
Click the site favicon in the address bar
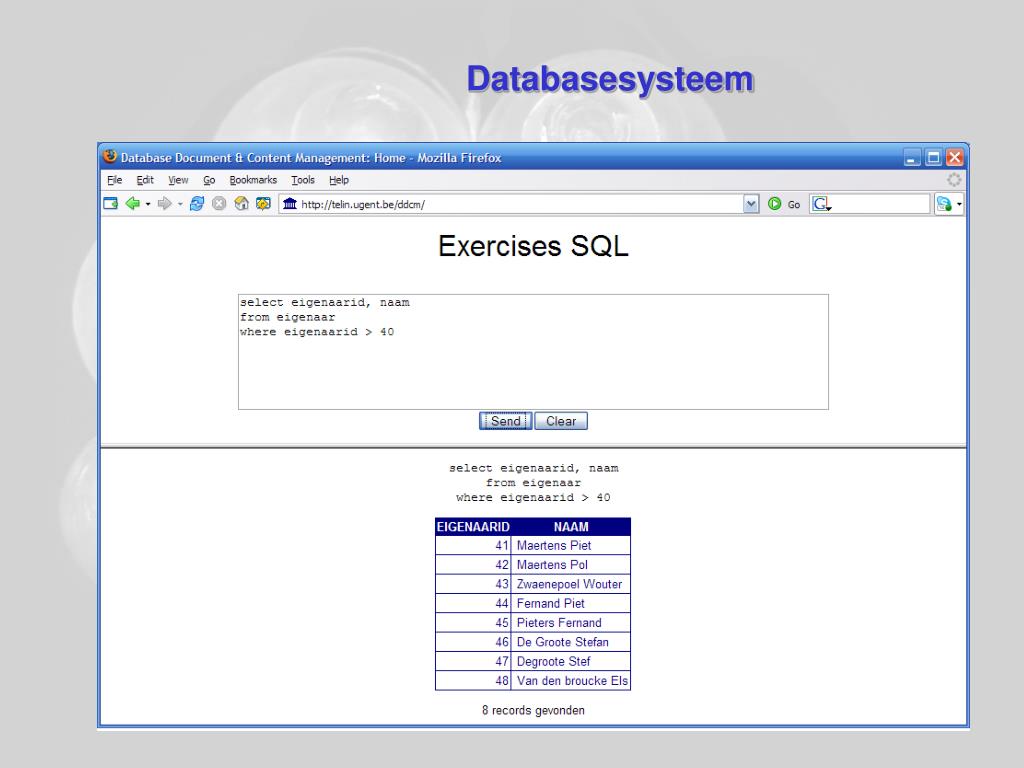(x=290, y=204)
